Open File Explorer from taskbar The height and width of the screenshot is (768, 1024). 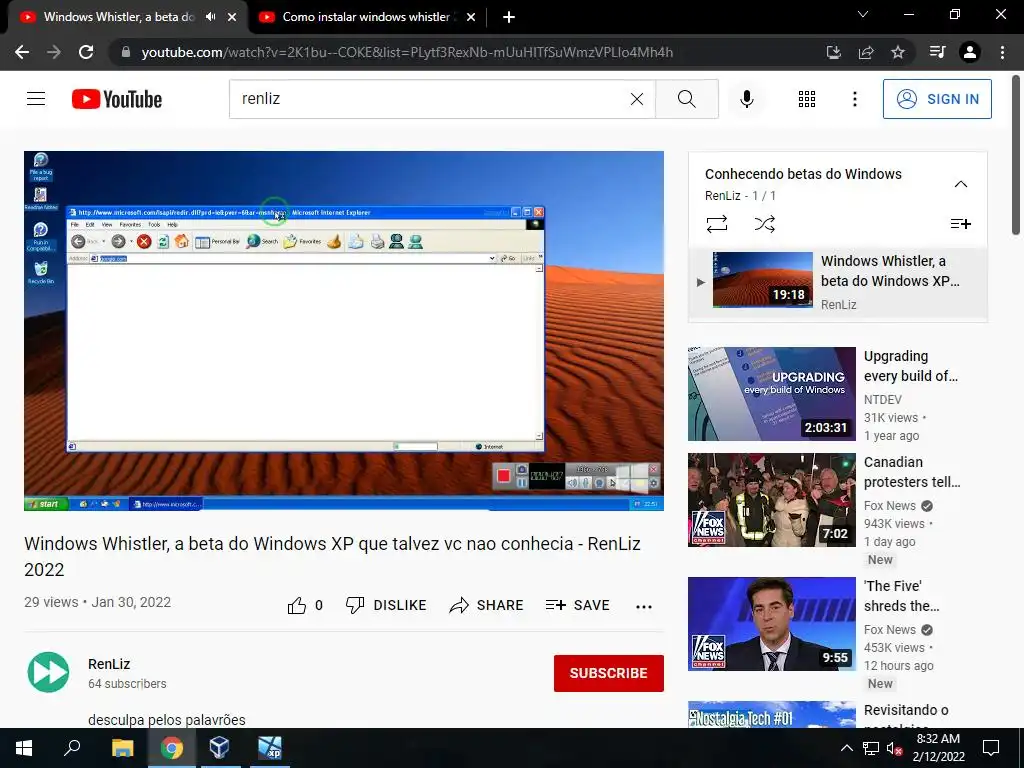(x=123, y=748)
